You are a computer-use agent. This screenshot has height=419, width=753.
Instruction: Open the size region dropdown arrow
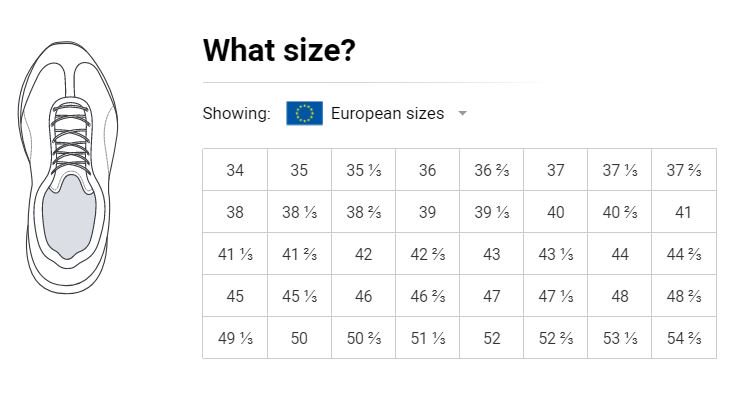[462, 114]
